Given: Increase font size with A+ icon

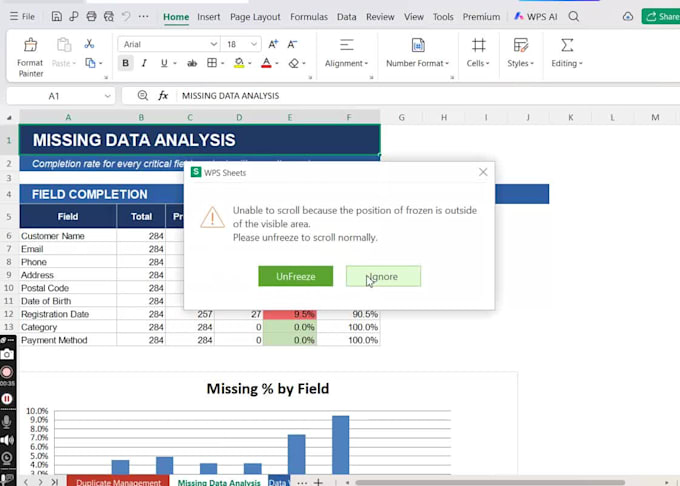Looking at the screenshot, I should tap(273, 44).
